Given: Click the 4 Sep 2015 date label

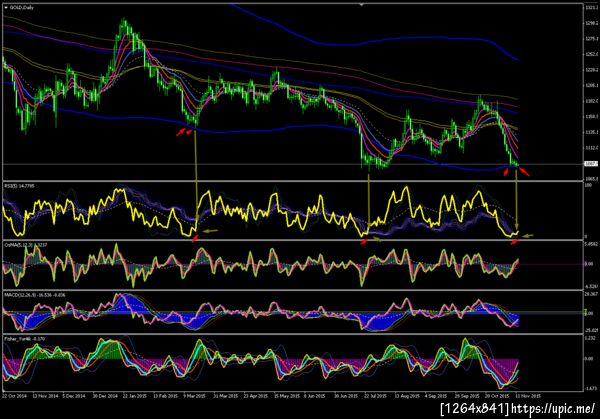Looking at the screenshot, I should click(436, 396).
